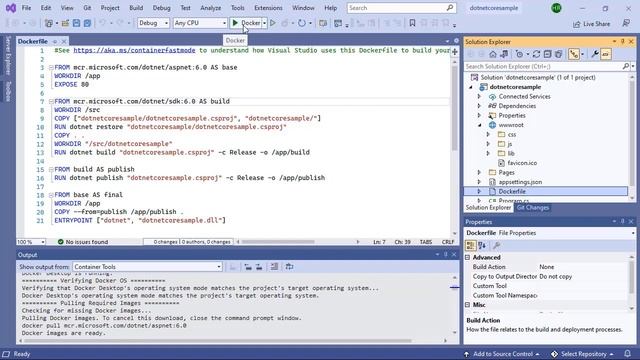This screenshot has width=640, height=360.
Task: Select the Dockerfile editor tab
Action: (33, 41)
